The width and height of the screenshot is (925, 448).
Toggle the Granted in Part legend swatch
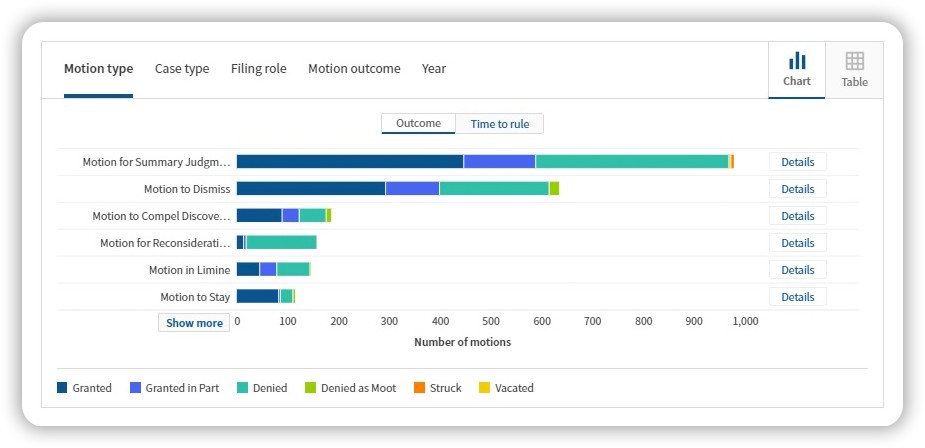click(x=135, y=388)
